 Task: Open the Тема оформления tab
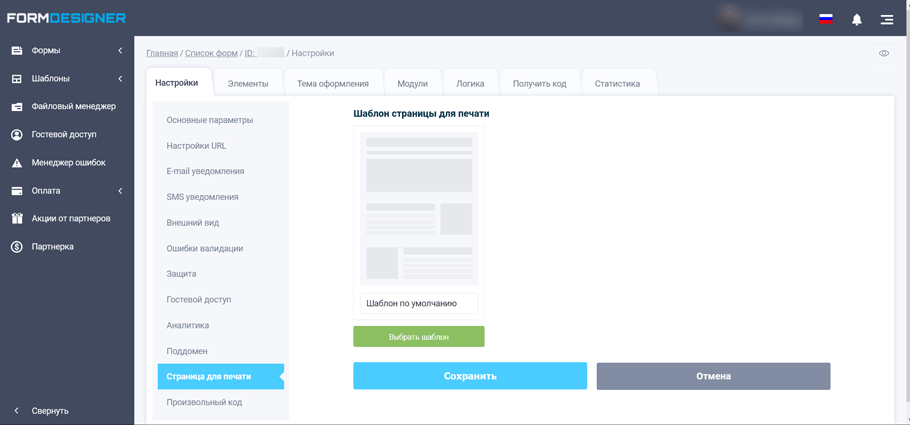(x=333, y=84)
